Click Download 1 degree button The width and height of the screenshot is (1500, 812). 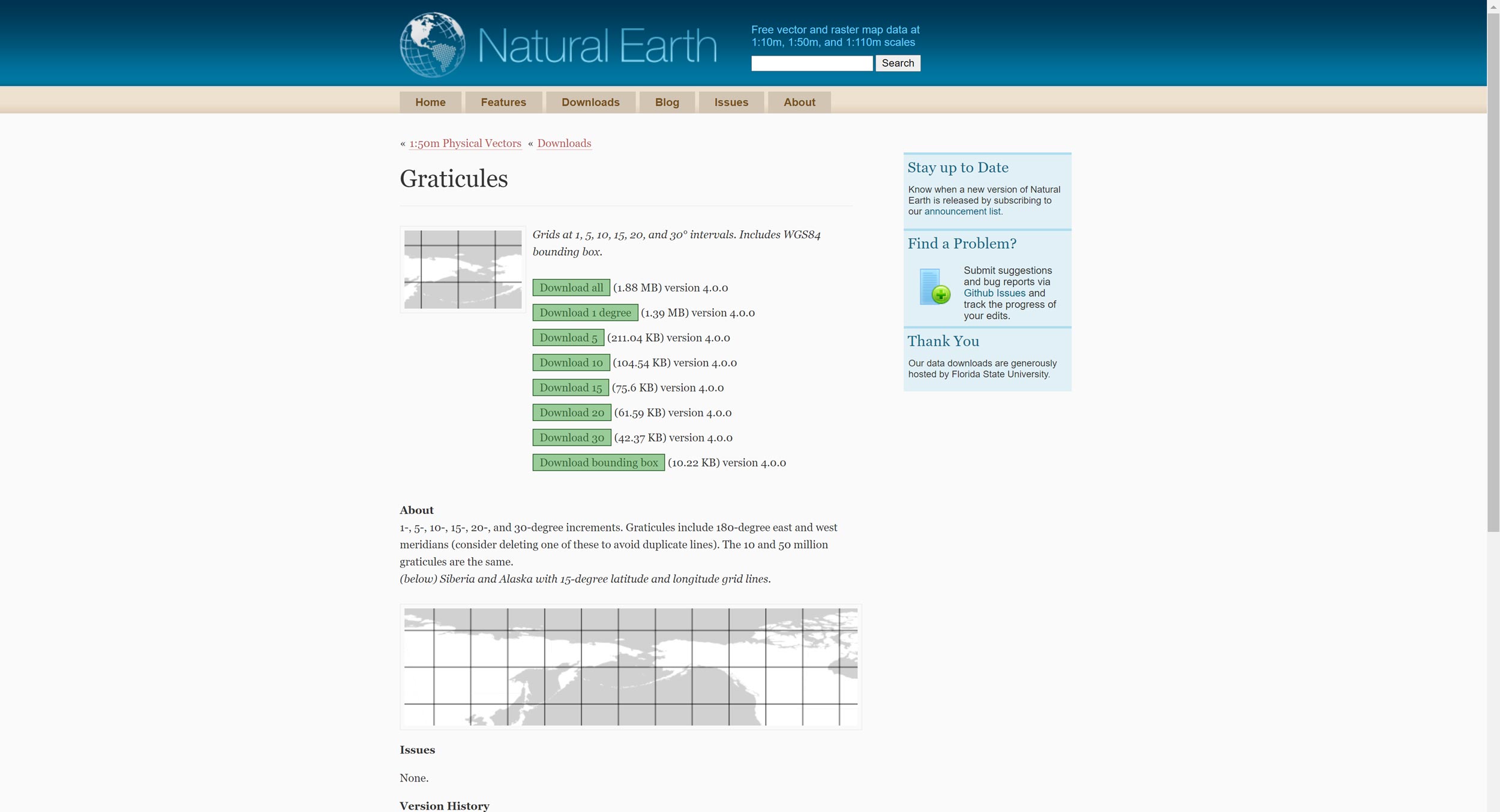[x=584, y=312]
